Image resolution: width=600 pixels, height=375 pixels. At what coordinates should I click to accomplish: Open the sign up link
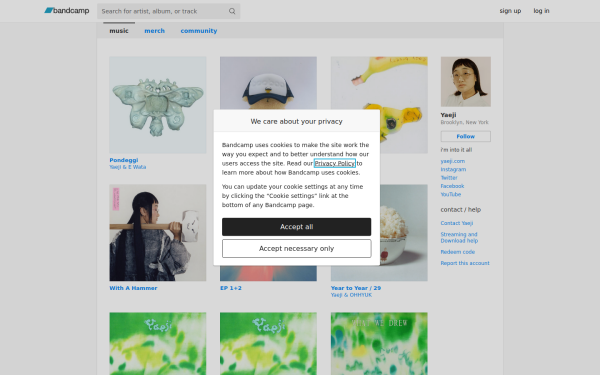pyautogui.click(x=510, y=11)
